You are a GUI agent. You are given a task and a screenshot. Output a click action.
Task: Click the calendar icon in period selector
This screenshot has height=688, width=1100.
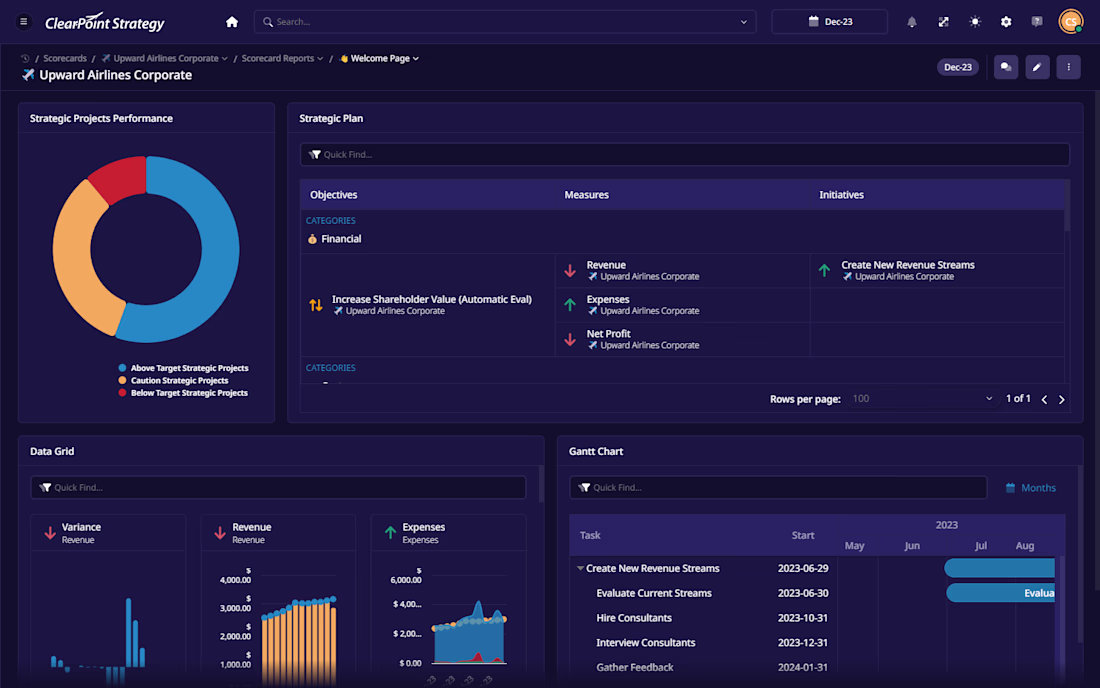coord(813,22)
